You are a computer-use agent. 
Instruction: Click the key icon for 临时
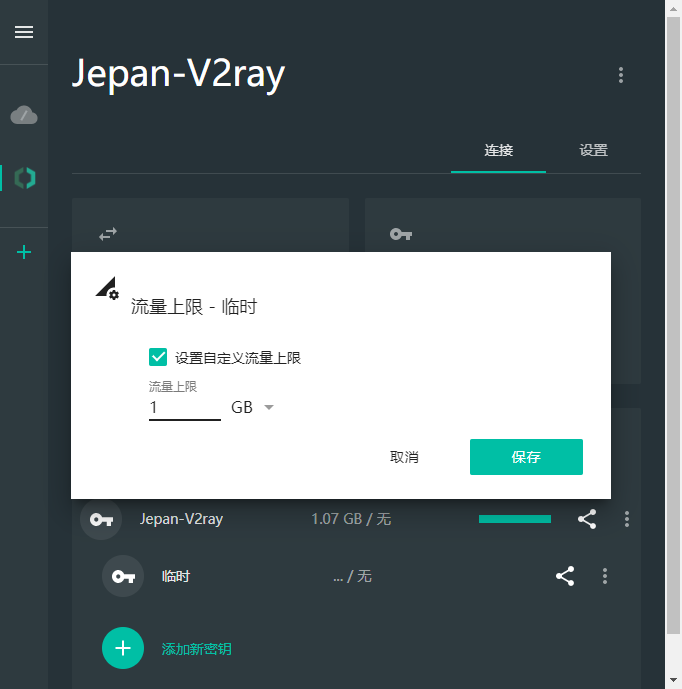(x=123, y=576)
